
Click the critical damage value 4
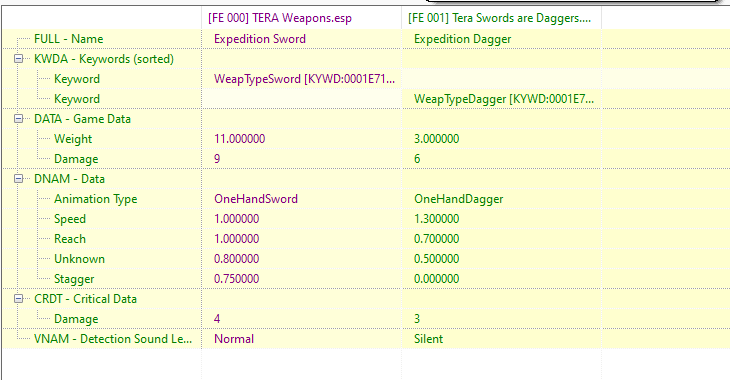point(217,319)
